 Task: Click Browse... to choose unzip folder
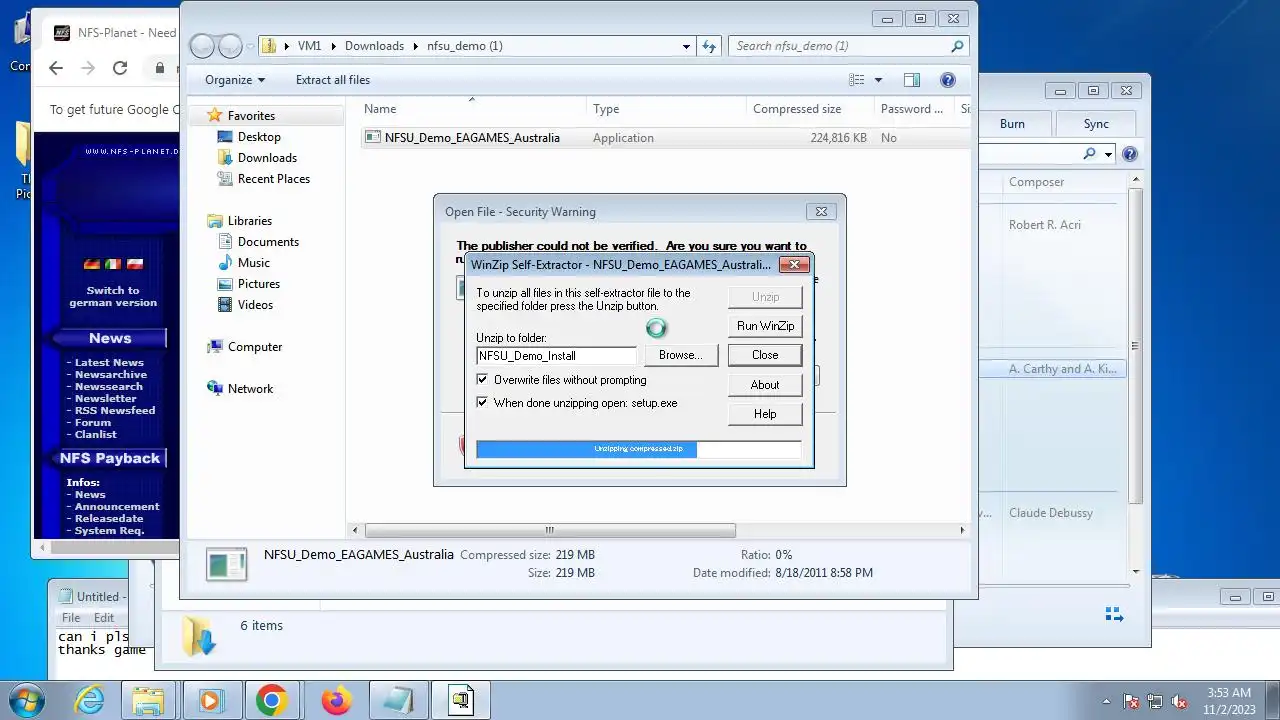pyautogui.click(x=680, y=355)
